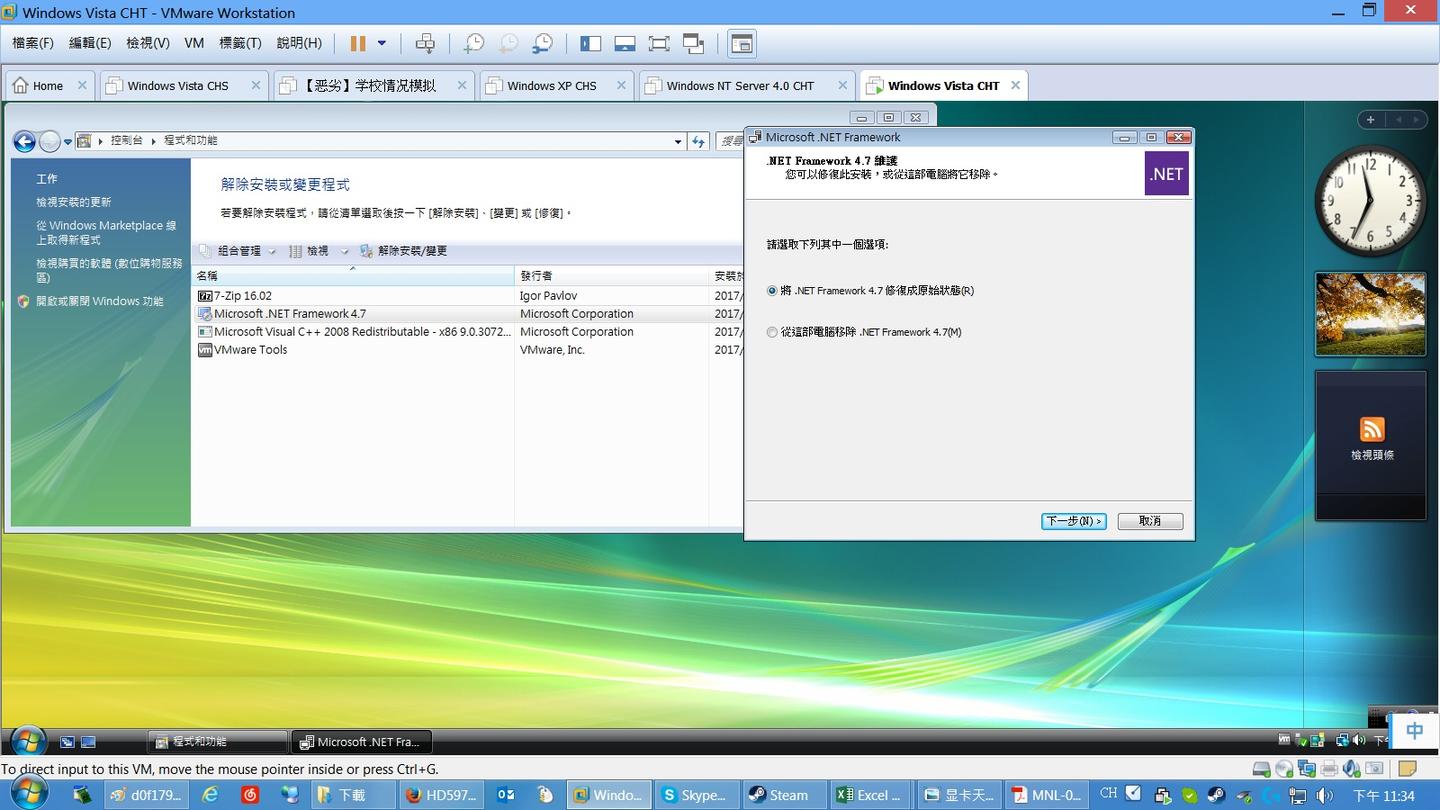Click the virtual network adapter status icon
Screen dimensions: 1440x810
[x=1307, y=769]
